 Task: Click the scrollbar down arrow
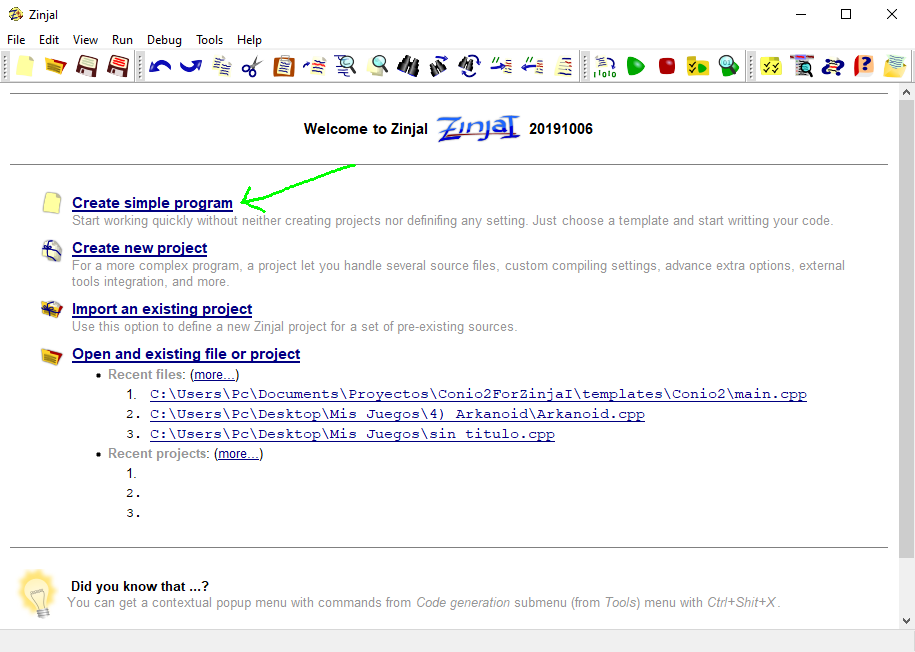pyautogui.click(x=906, y=621)
